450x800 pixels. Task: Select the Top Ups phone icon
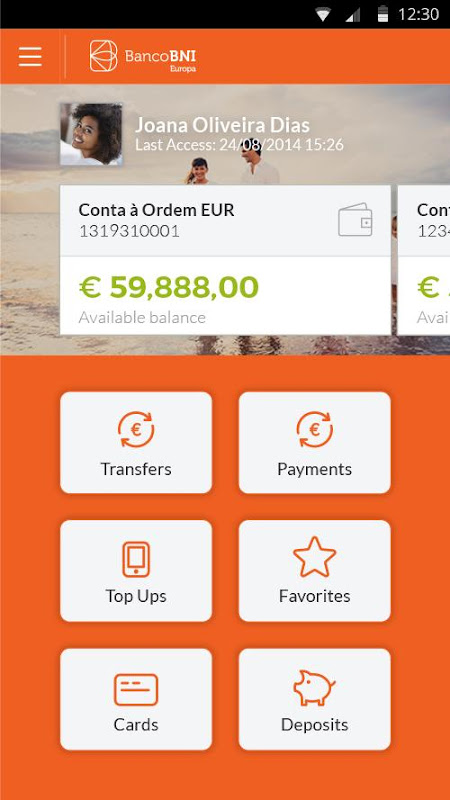click(x=136, y=559)
